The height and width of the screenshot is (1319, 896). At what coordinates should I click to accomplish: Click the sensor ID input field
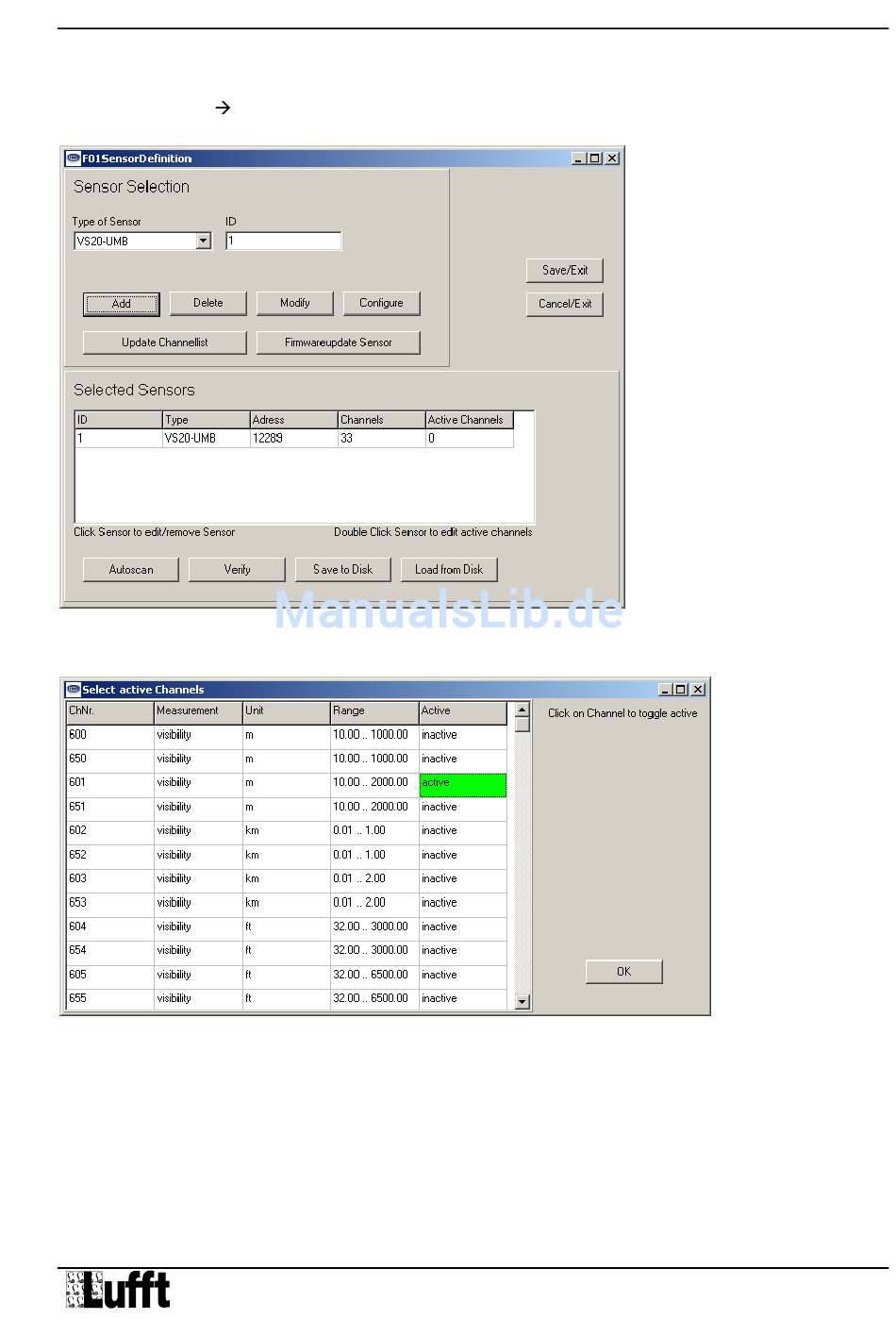click(x=283, y=242)
